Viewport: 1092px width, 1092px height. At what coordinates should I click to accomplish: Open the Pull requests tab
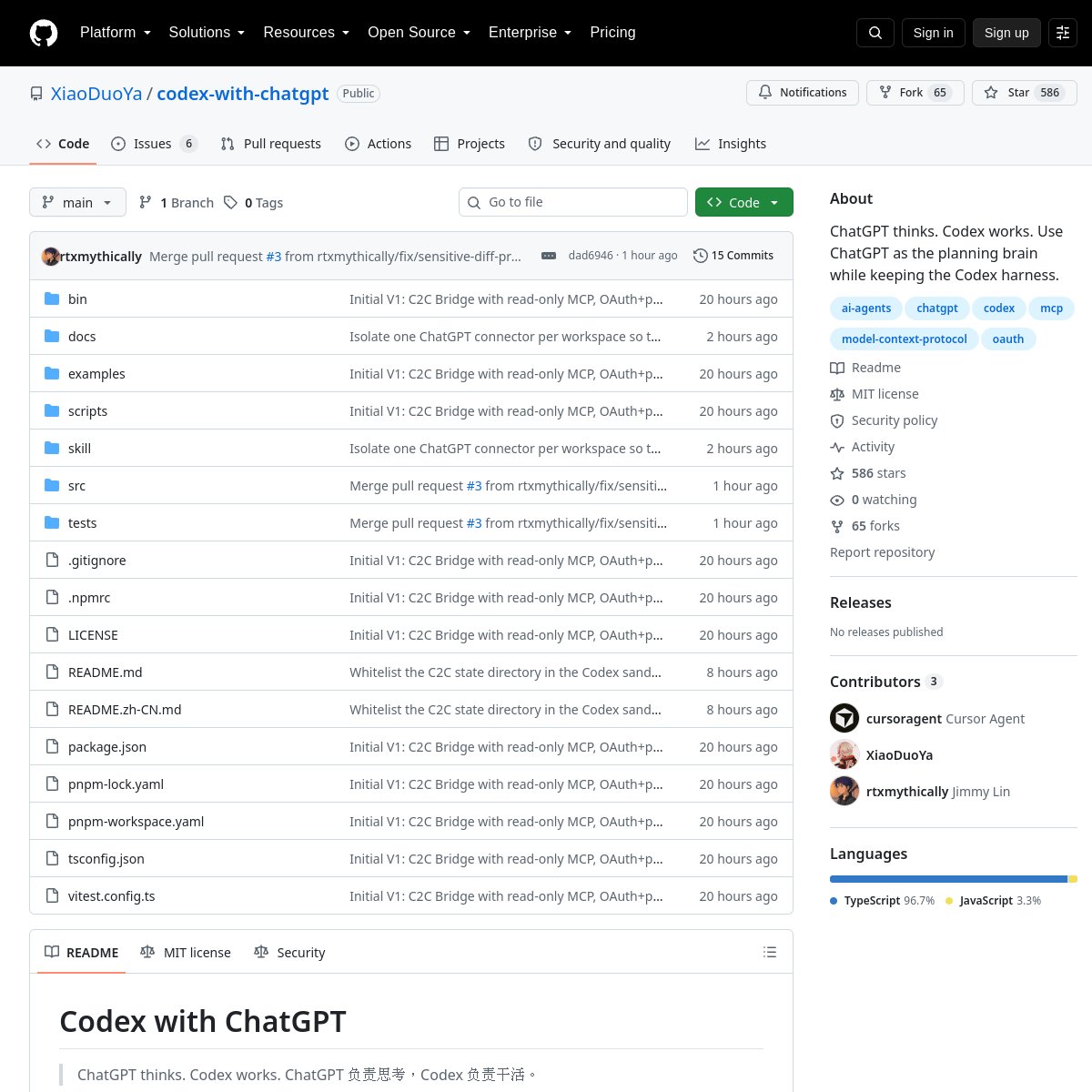[x=270, y=144]
